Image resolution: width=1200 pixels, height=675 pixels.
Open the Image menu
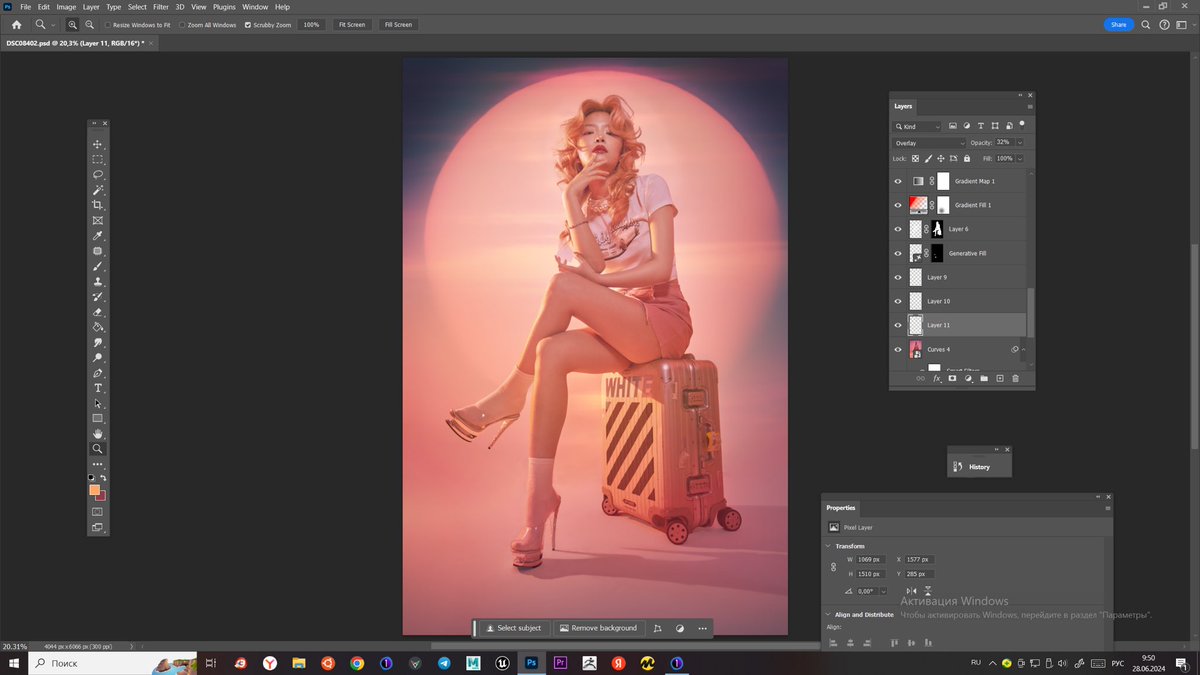(x=66, y=7)
